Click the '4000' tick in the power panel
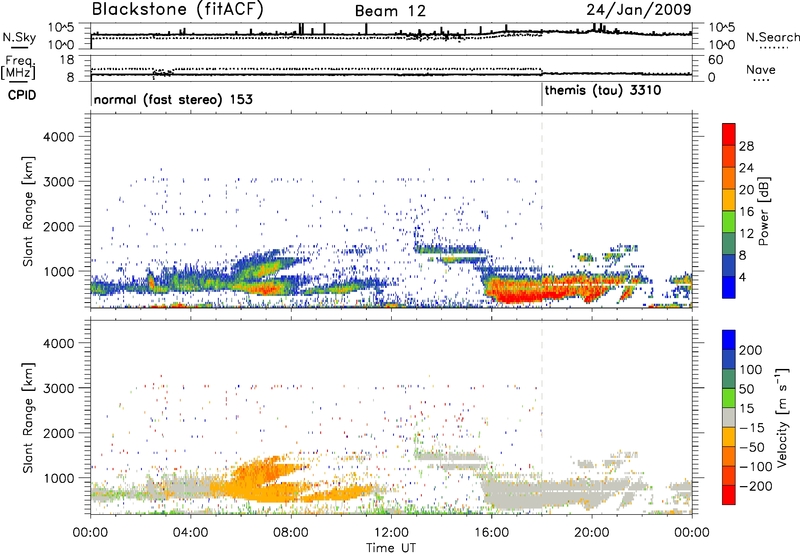The height and width of the screenshot is (554, 800). coord(59,136)
